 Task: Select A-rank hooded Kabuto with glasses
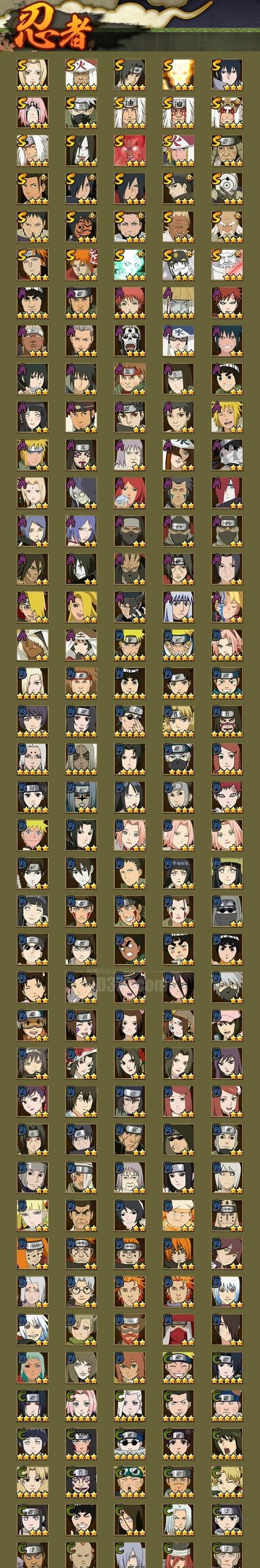point(81,491)
